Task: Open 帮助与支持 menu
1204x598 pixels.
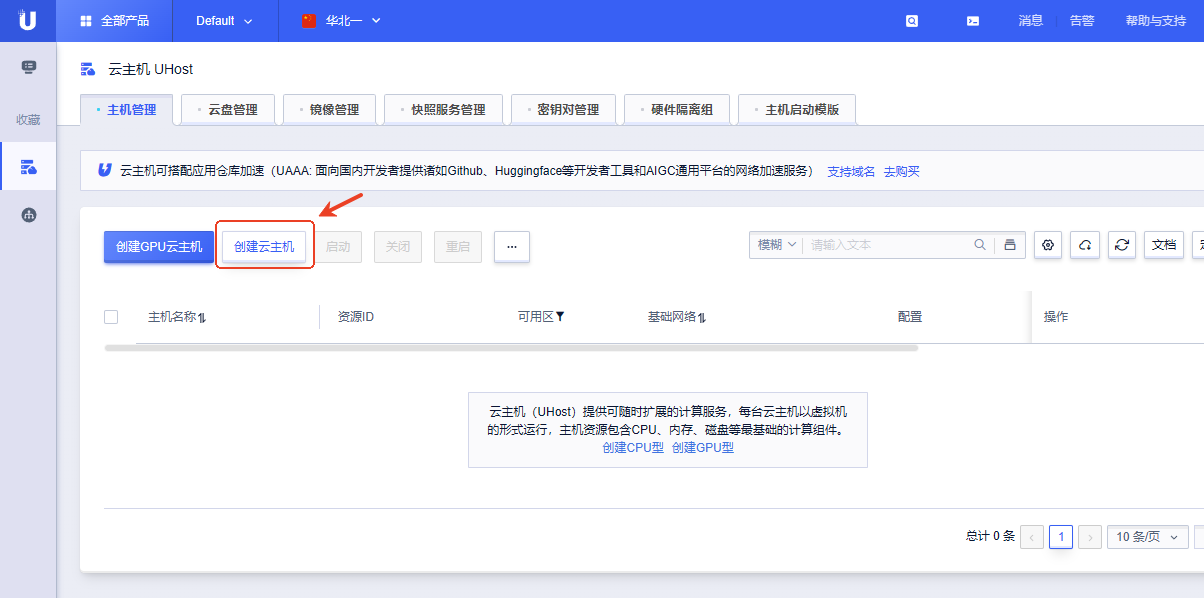Action: coord(1156,20)
